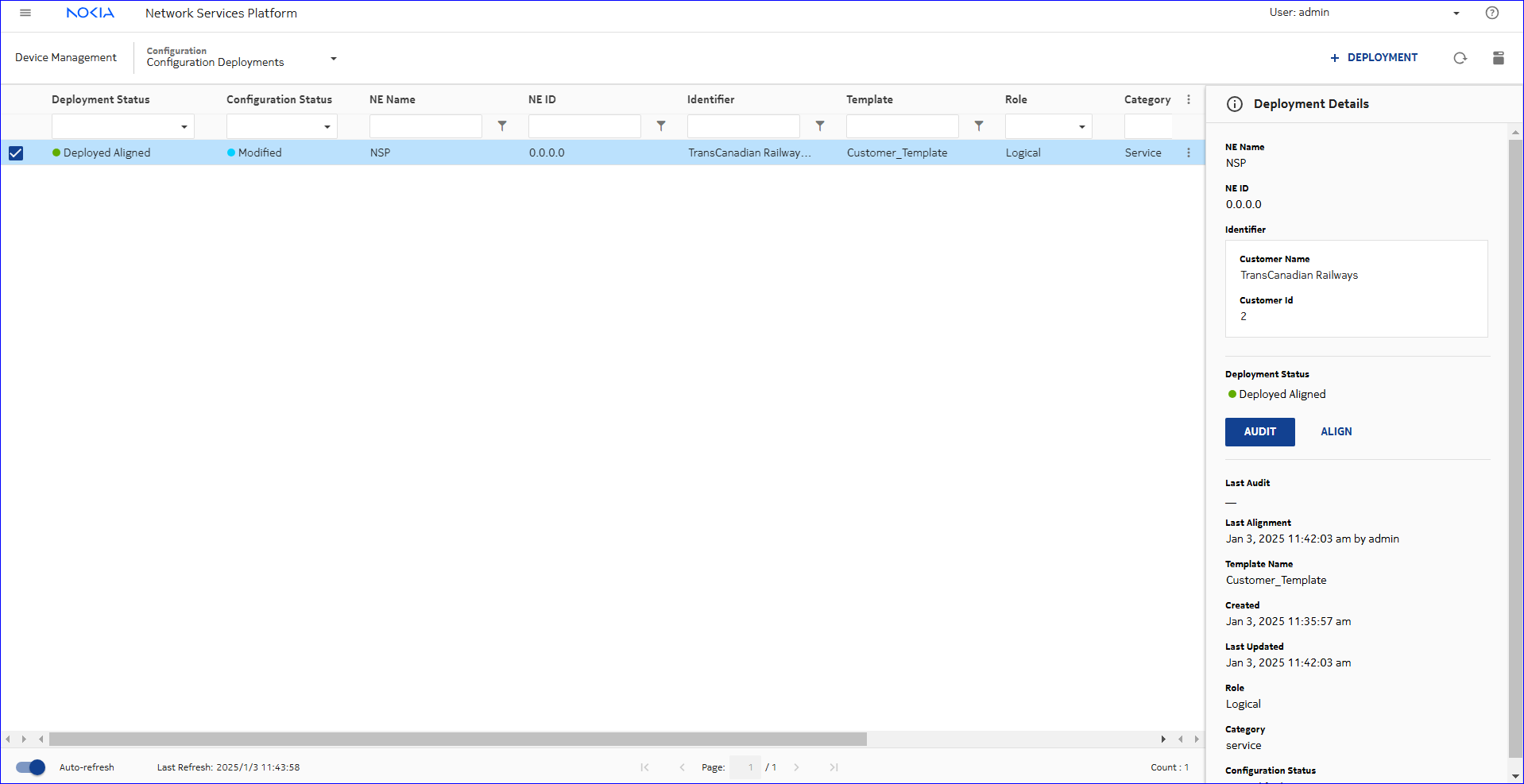1524x784 pixels.
Task: Uncheck the NSP deployment row checkbox
Action: click(16, 153)
